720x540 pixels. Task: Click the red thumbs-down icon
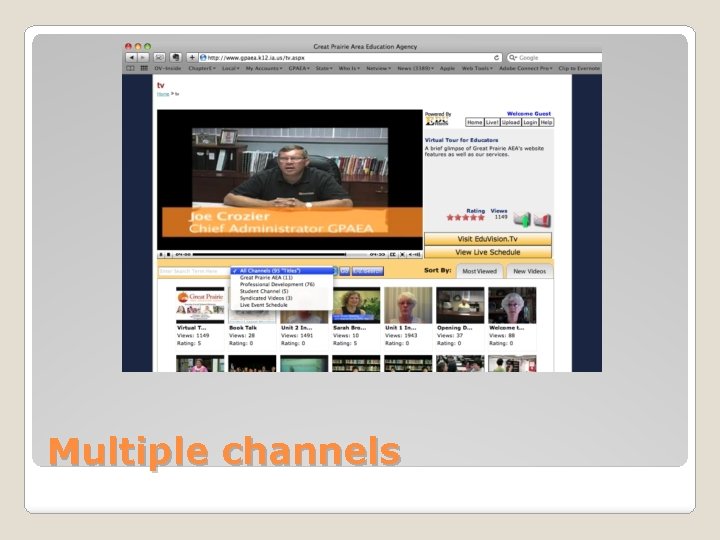(x=542, y=219)
